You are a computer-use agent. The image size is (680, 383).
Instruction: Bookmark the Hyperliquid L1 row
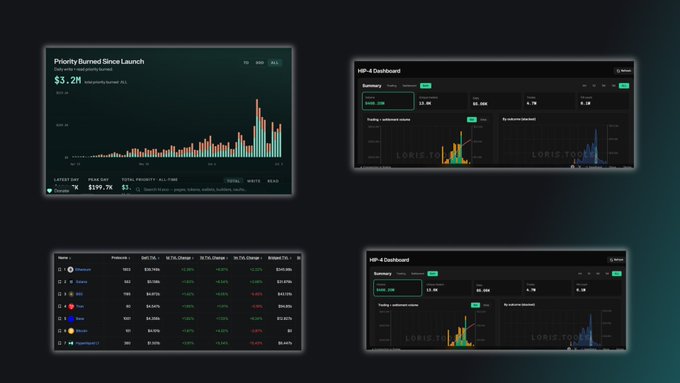(59, 343)
